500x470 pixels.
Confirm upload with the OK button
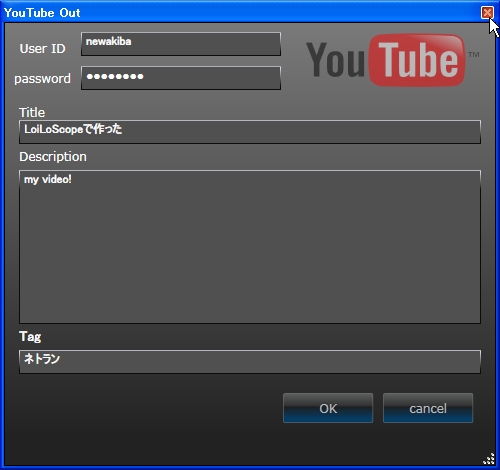[x=328, y=408]
